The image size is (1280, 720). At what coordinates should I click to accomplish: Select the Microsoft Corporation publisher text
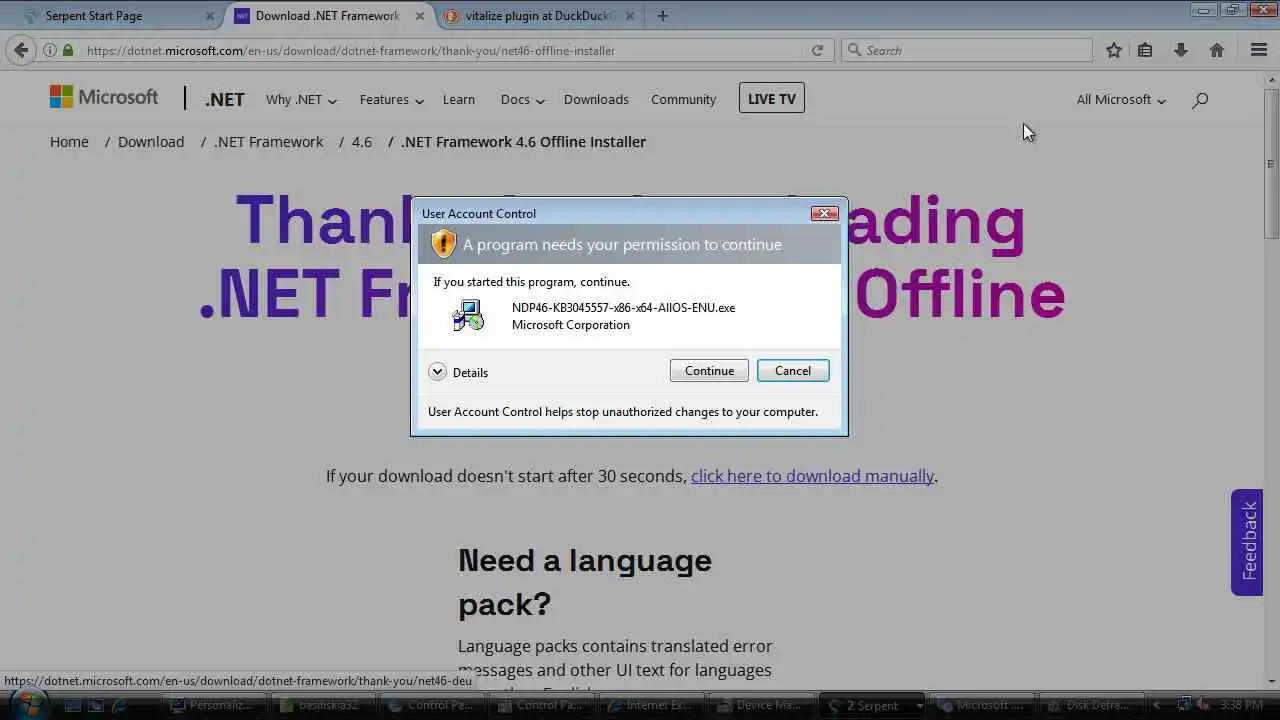571,324
